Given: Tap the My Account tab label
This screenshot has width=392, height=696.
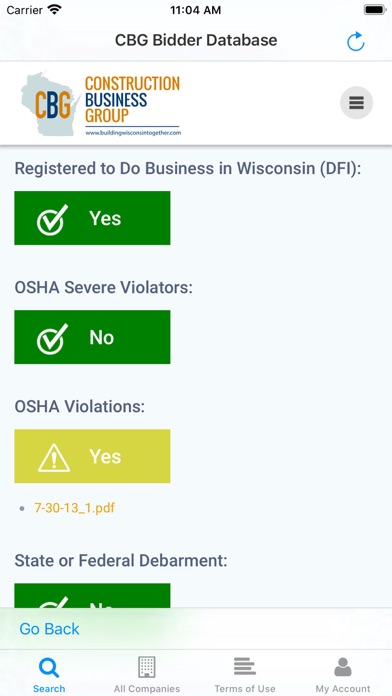Looking at the screenshot, I should click(343, 688).
